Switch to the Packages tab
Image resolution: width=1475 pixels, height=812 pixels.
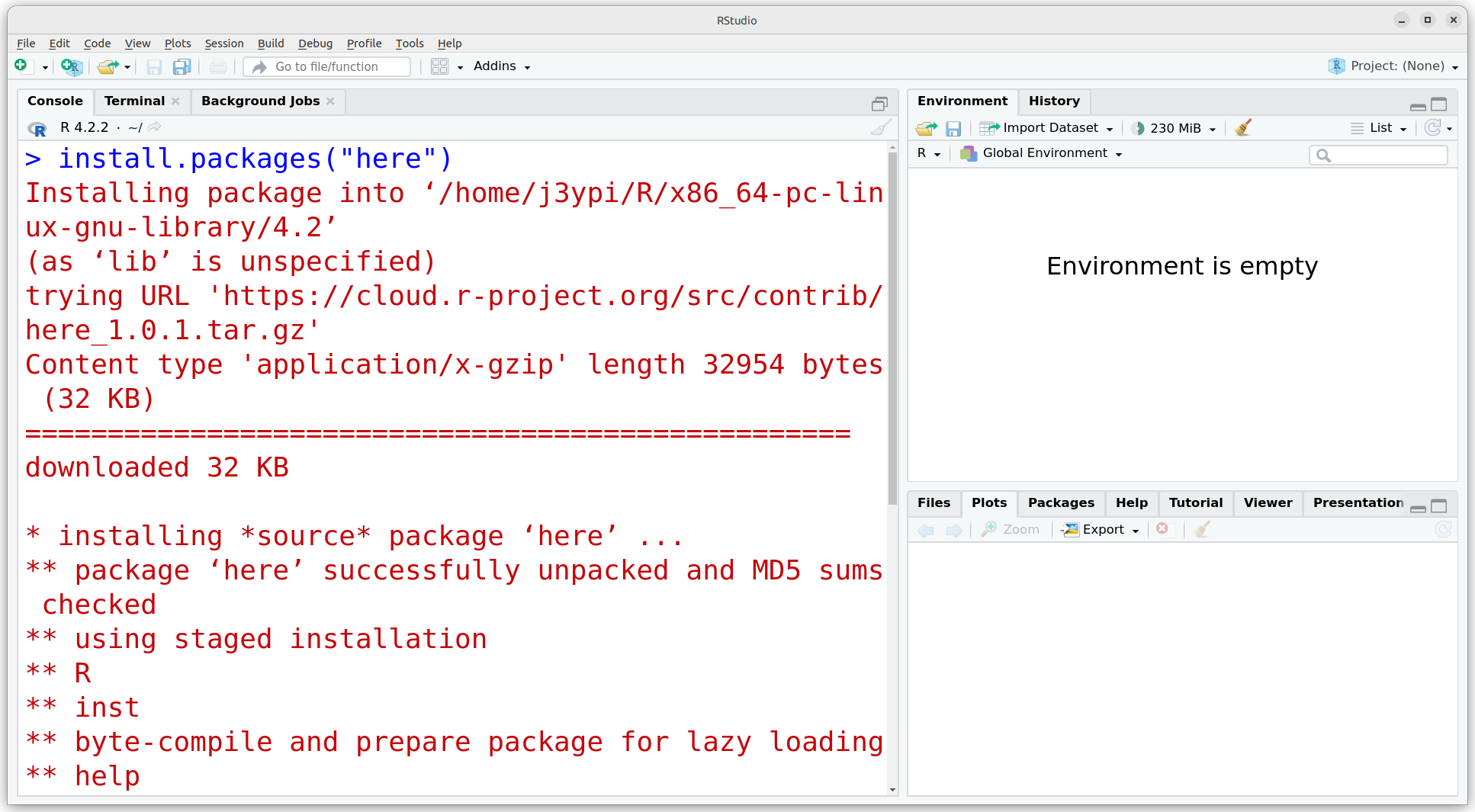click(1061, 503)
